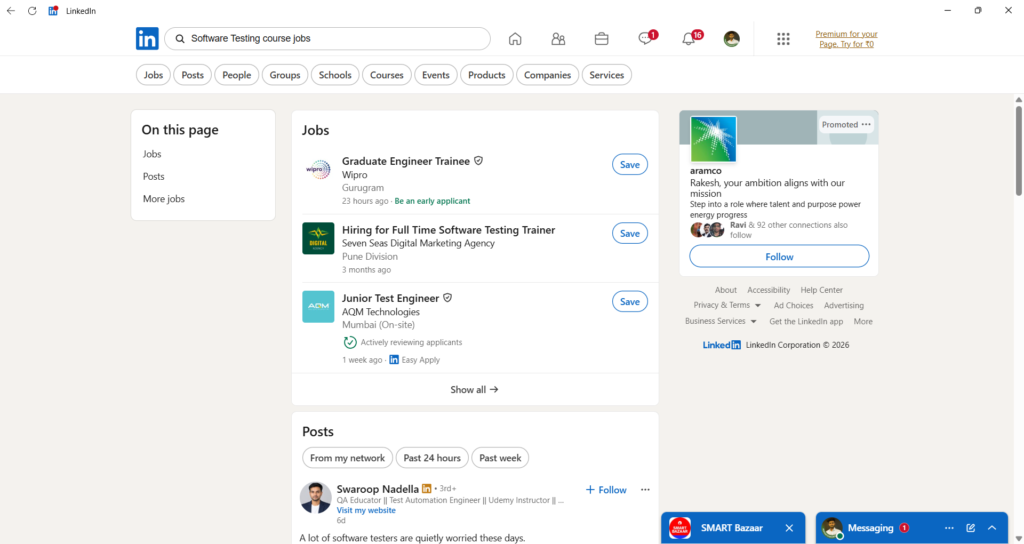Open the SMART Bazaar chat avatar
Screen dimensions: 1024x544
coord(680,528)
